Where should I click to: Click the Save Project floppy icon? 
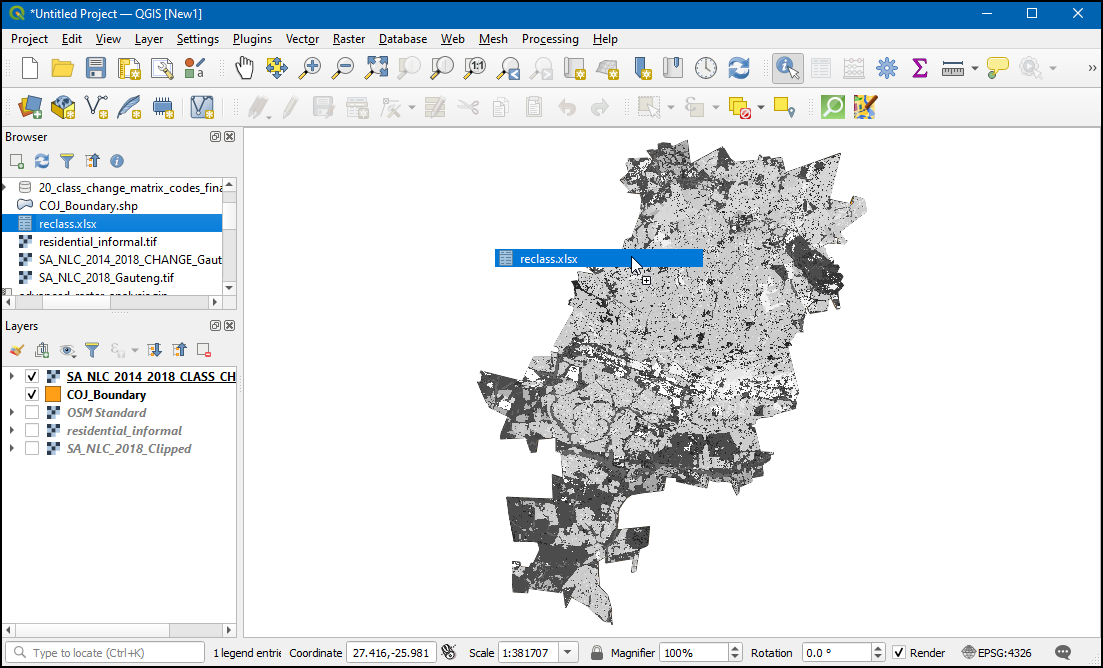coord(96,68)
